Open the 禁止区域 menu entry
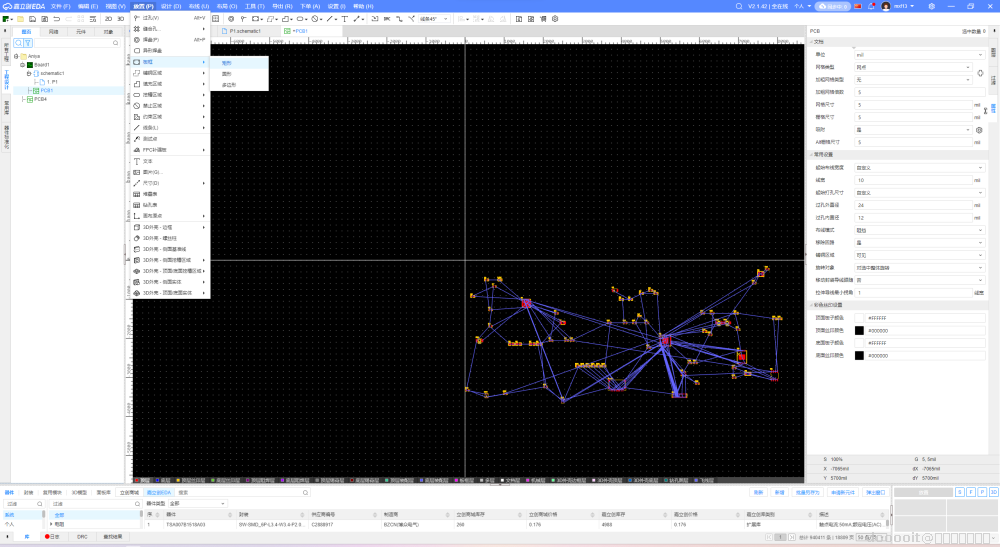The width and height of the screenshot is (1000, 547). [153, 105]
